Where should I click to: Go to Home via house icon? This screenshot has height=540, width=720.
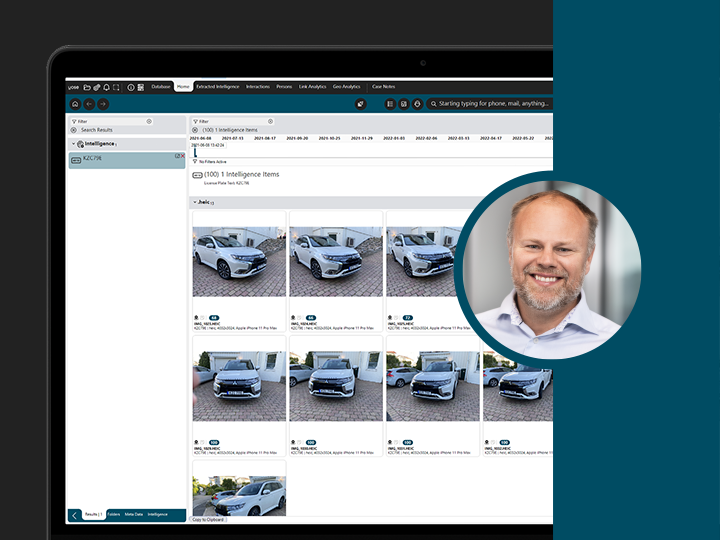coord(75,104)
